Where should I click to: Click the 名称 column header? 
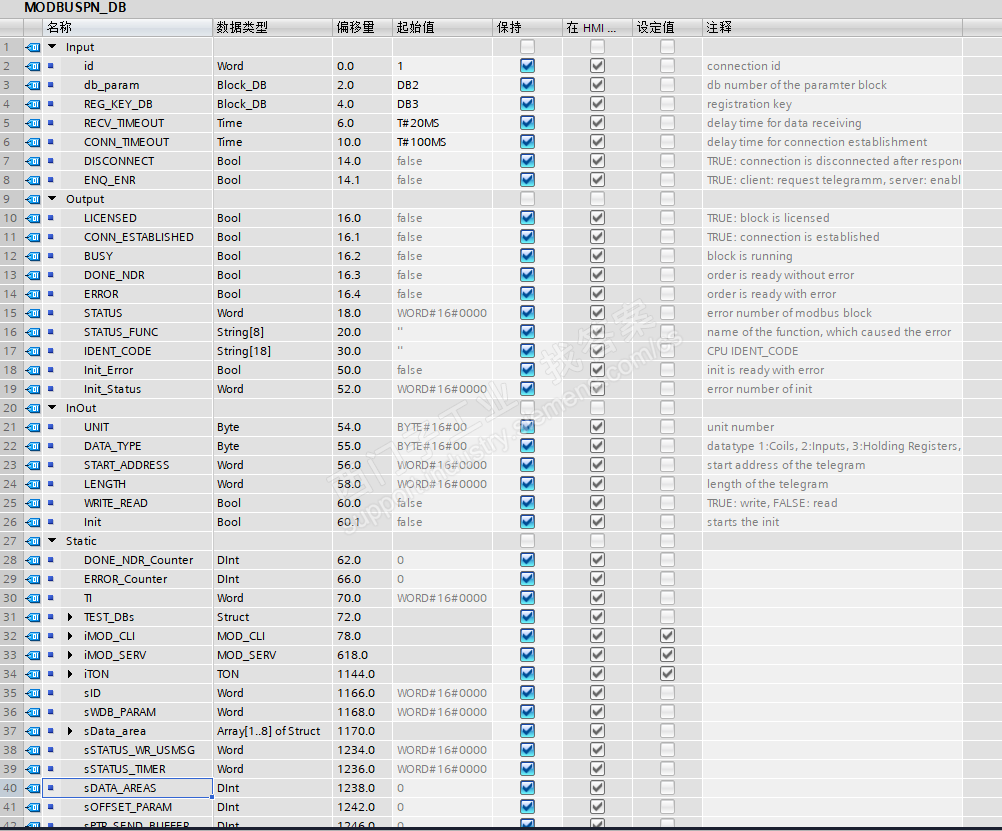[x=128, y=27]
